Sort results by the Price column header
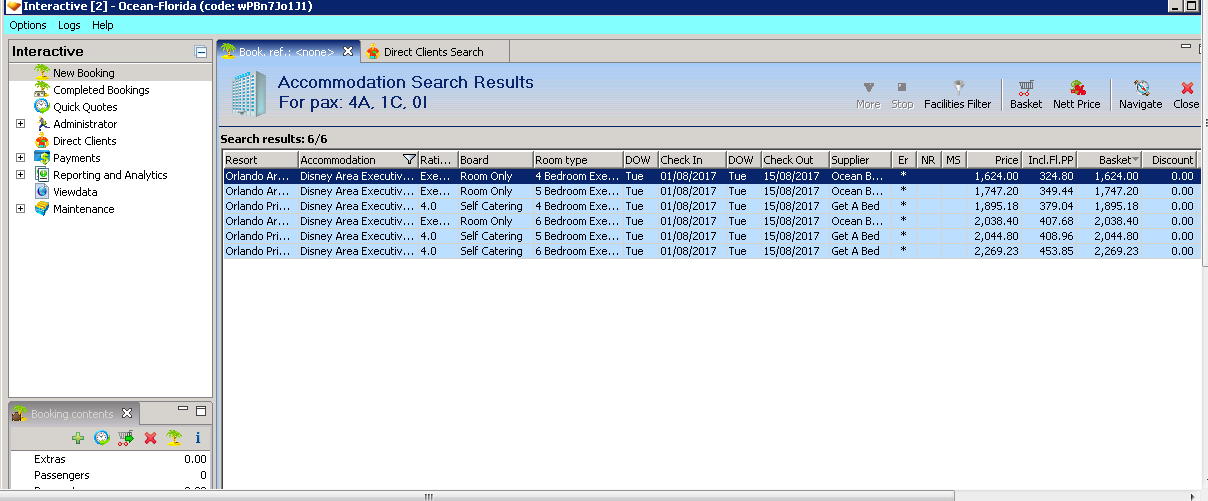The height and width of the screenshot is (501, 1208). [994, 160]
